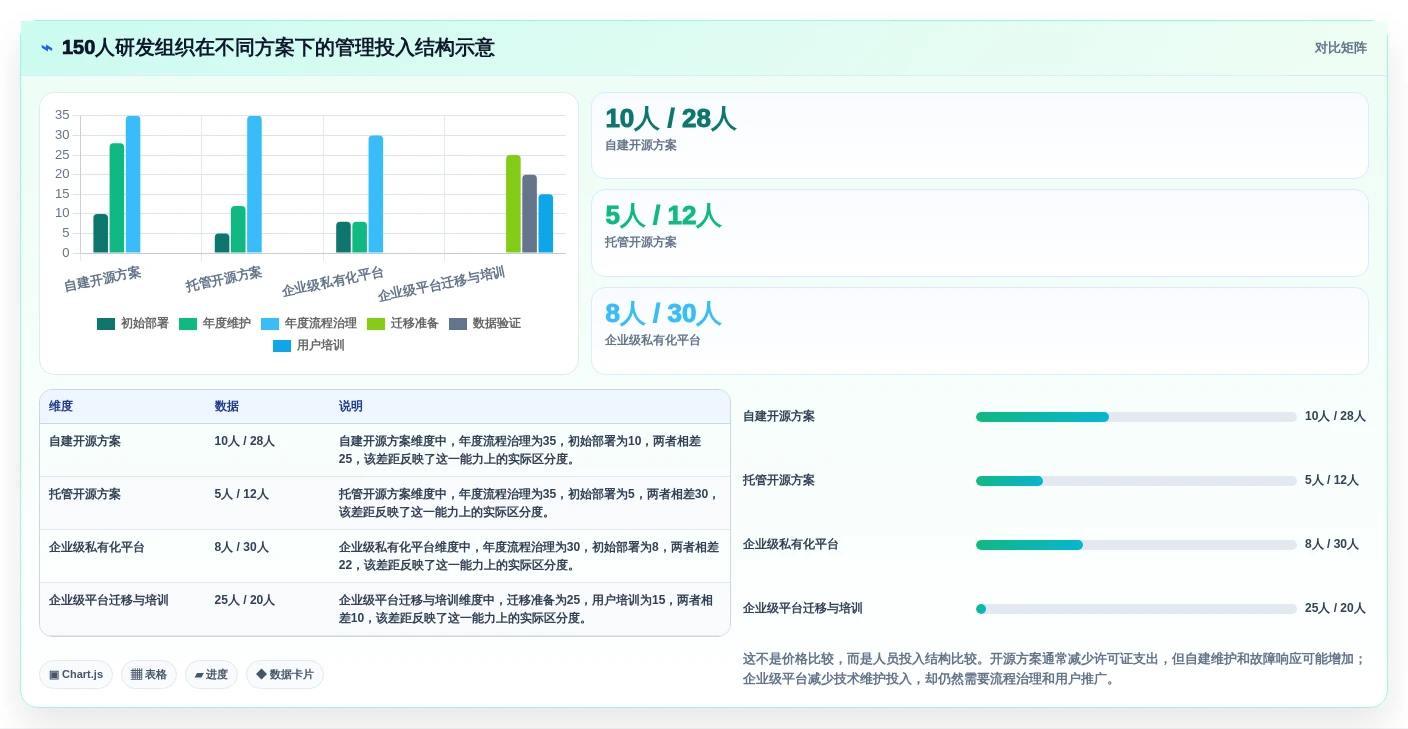Toggle 数据验证 legend item
This screenshot has height=729, width=1408.
pos(485,324)
